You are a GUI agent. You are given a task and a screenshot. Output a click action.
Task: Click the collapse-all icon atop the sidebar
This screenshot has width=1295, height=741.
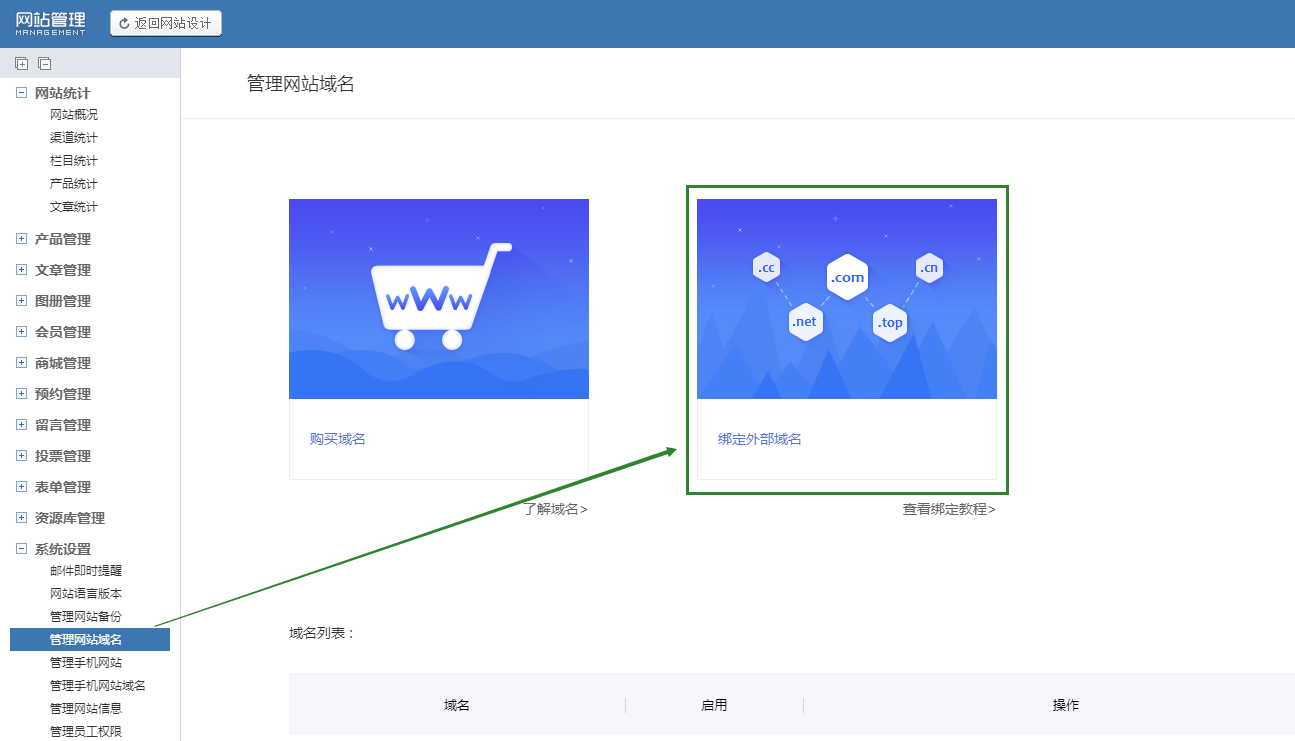(44, 64)
